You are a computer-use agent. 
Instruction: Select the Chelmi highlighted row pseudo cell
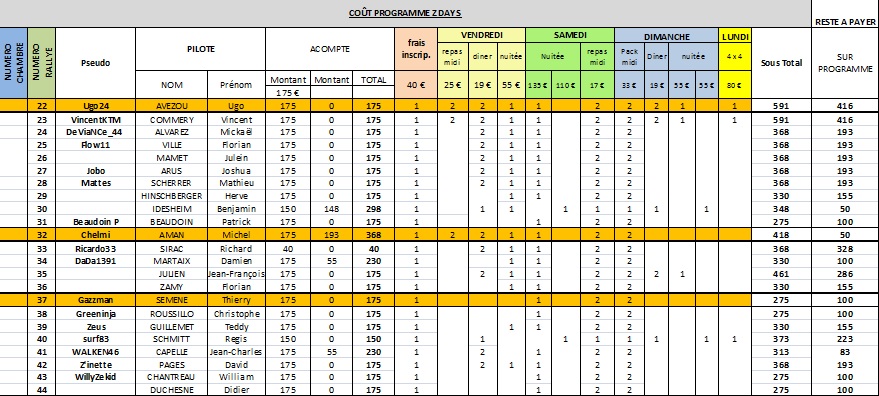click(96, 234)
